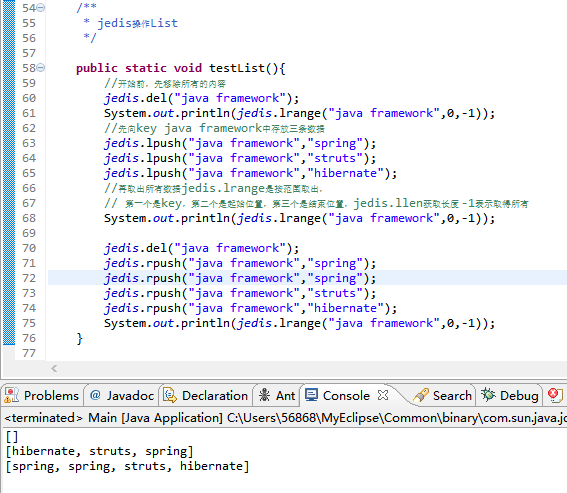Click the comment on line 62 about key java framework
567x493 pixels.
pos(214,128)
